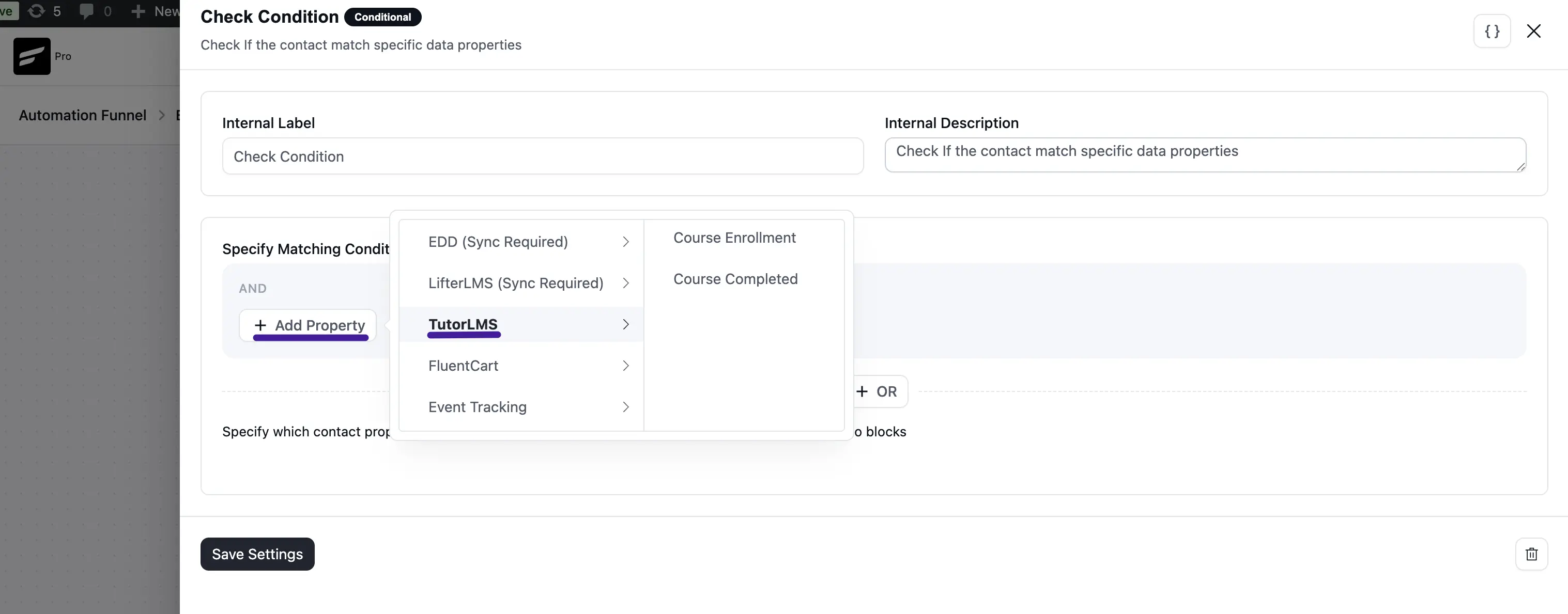Focus the Internal Label input field

coord(542,156)
